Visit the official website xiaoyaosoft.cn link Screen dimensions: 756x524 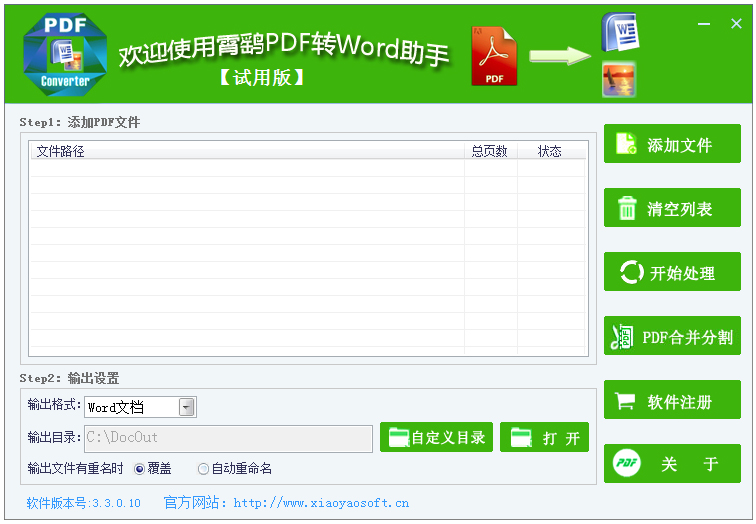[x=321, y=503]
